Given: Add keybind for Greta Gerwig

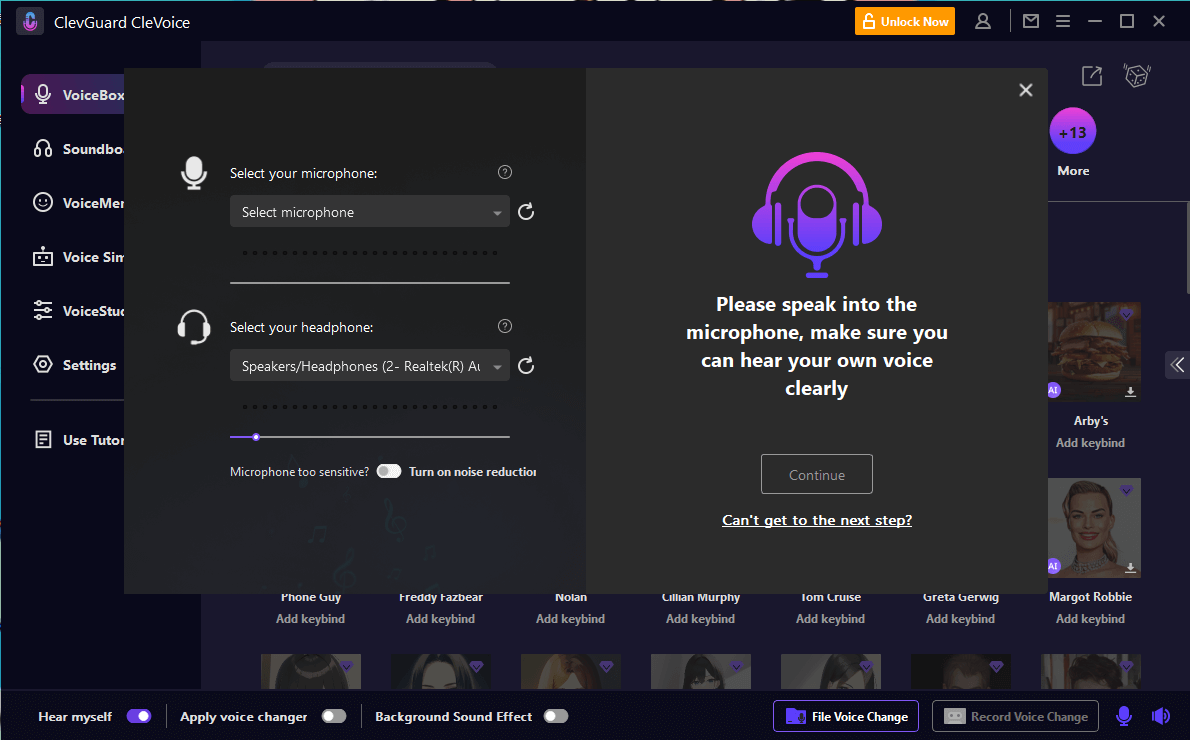Looking at the screenshot, I should click(x=960, y=619).
